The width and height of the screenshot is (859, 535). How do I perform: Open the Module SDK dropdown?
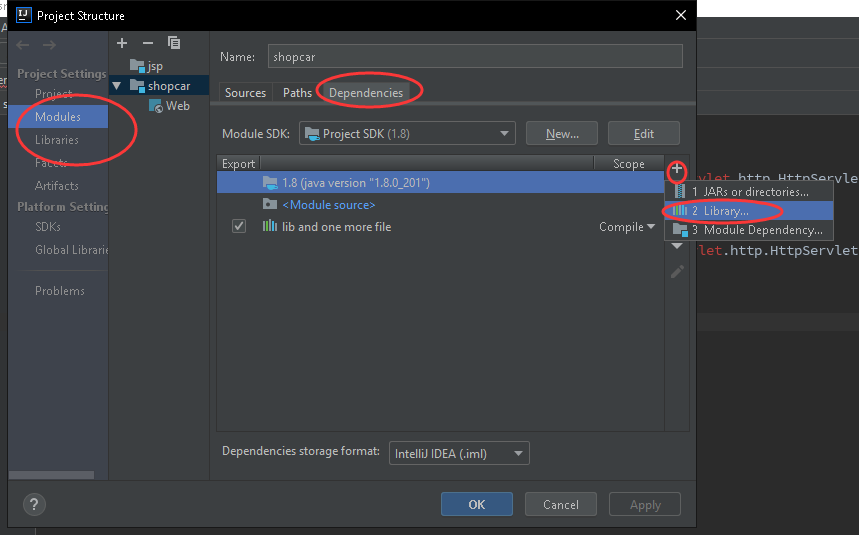coord(407,134)
